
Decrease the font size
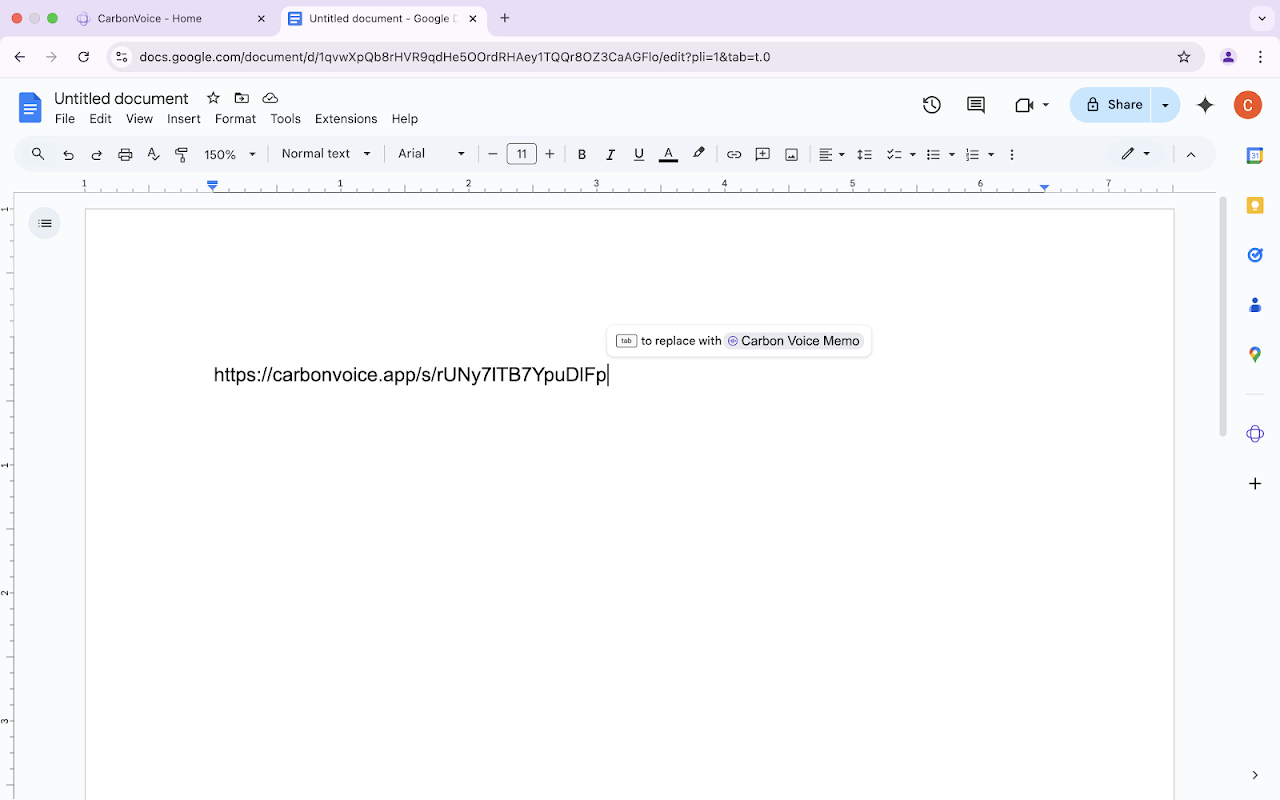[x=493, y=154]
